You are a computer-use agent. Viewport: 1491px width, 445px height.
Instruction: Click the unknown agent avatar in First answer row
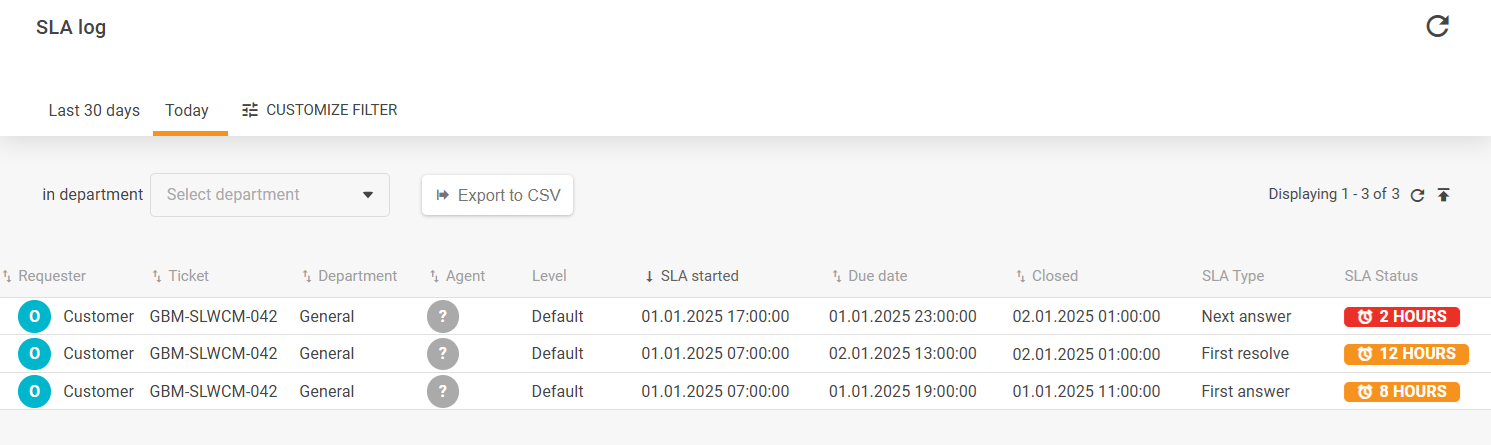(x=443, y=392)
